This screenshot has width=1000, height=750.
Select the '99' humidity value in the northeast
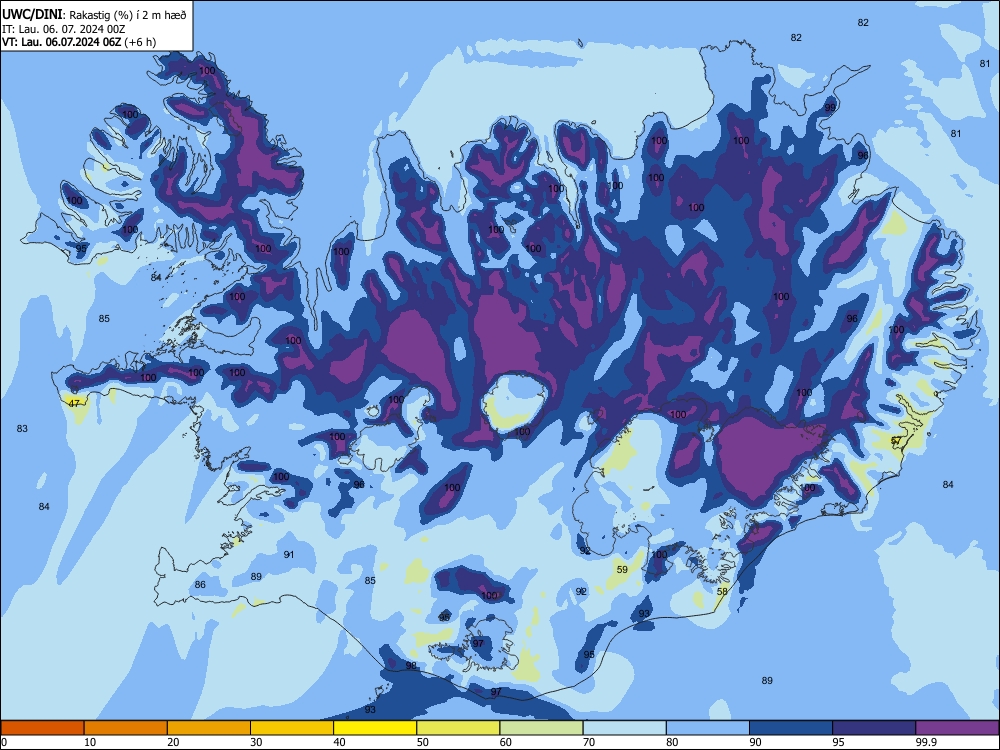(x=830, y=108)
